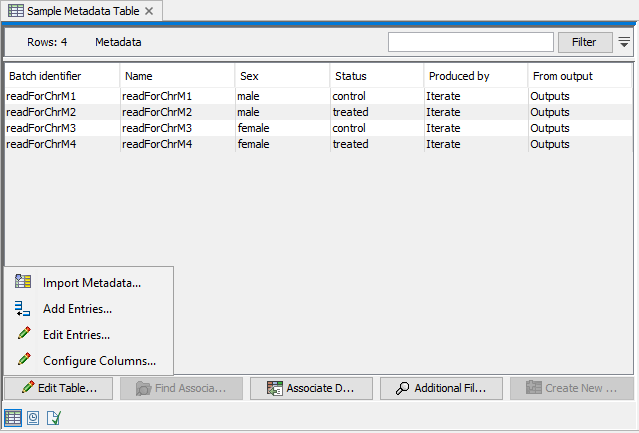The height and width of the screenshot is (433, 639).
Task: Sort by the Status column header
Action: (351, 76)
